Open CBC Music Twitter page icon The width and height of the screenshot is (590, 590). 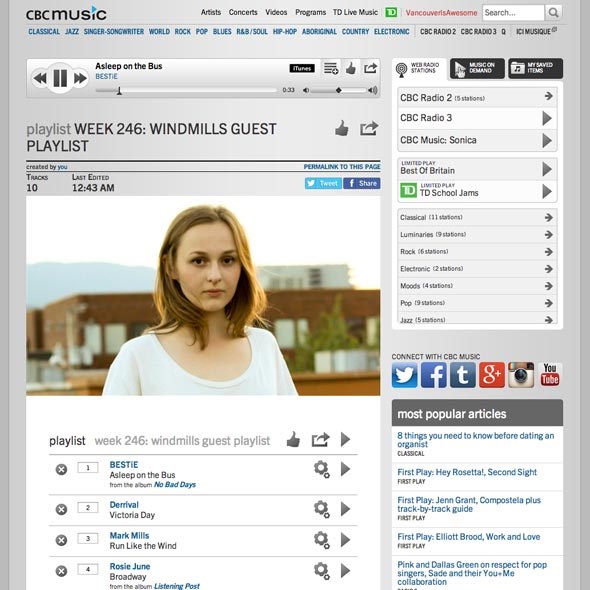[404, 375]
